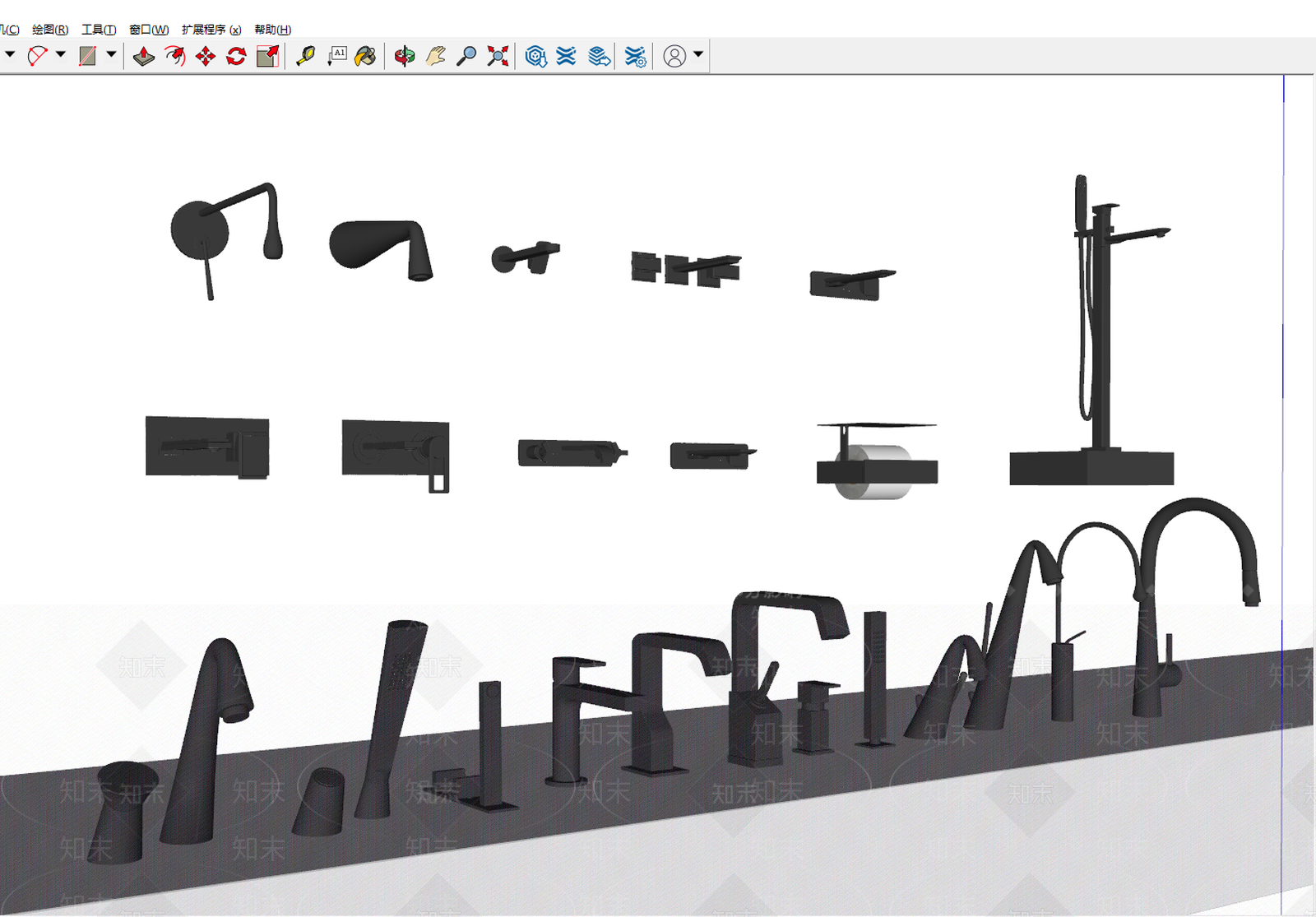The width and height of the screenshot is (1316, 917).
Task: Select the Move tool
Action: tap(206, 56)
